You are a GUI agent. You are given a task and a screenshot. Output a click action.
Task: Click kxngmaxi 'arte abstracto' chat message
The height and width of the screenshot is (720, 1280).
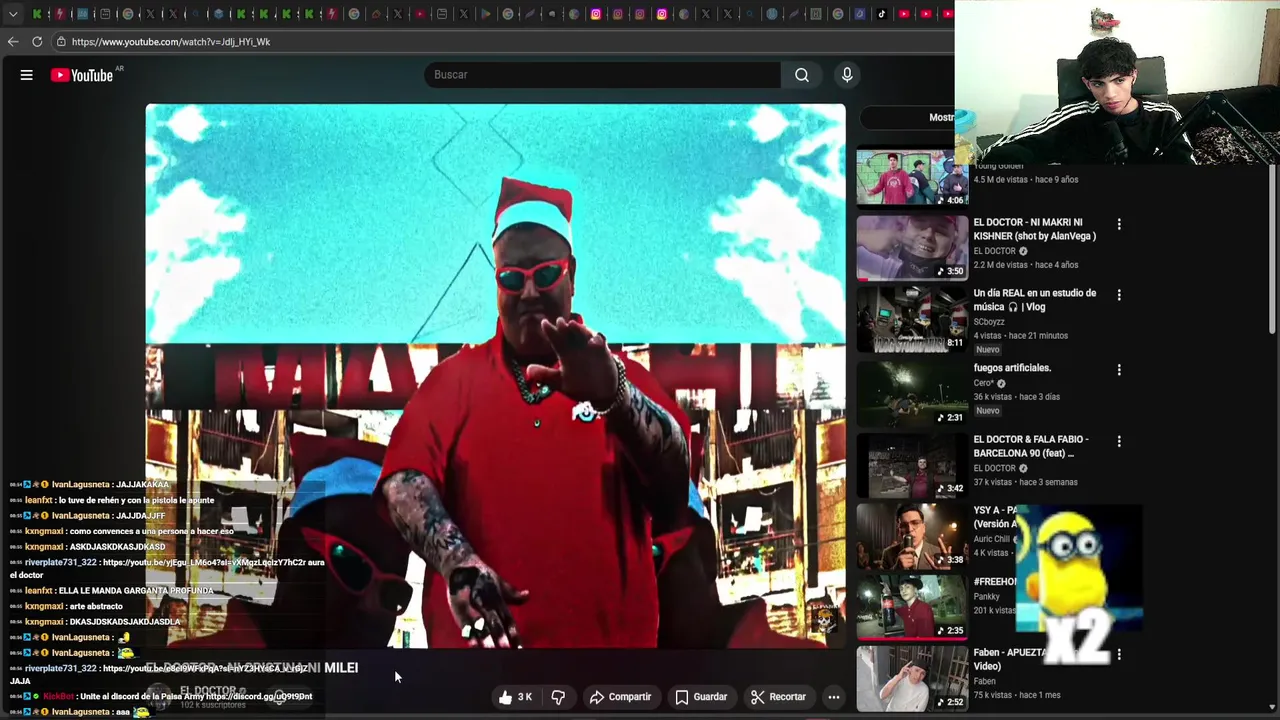74,606
